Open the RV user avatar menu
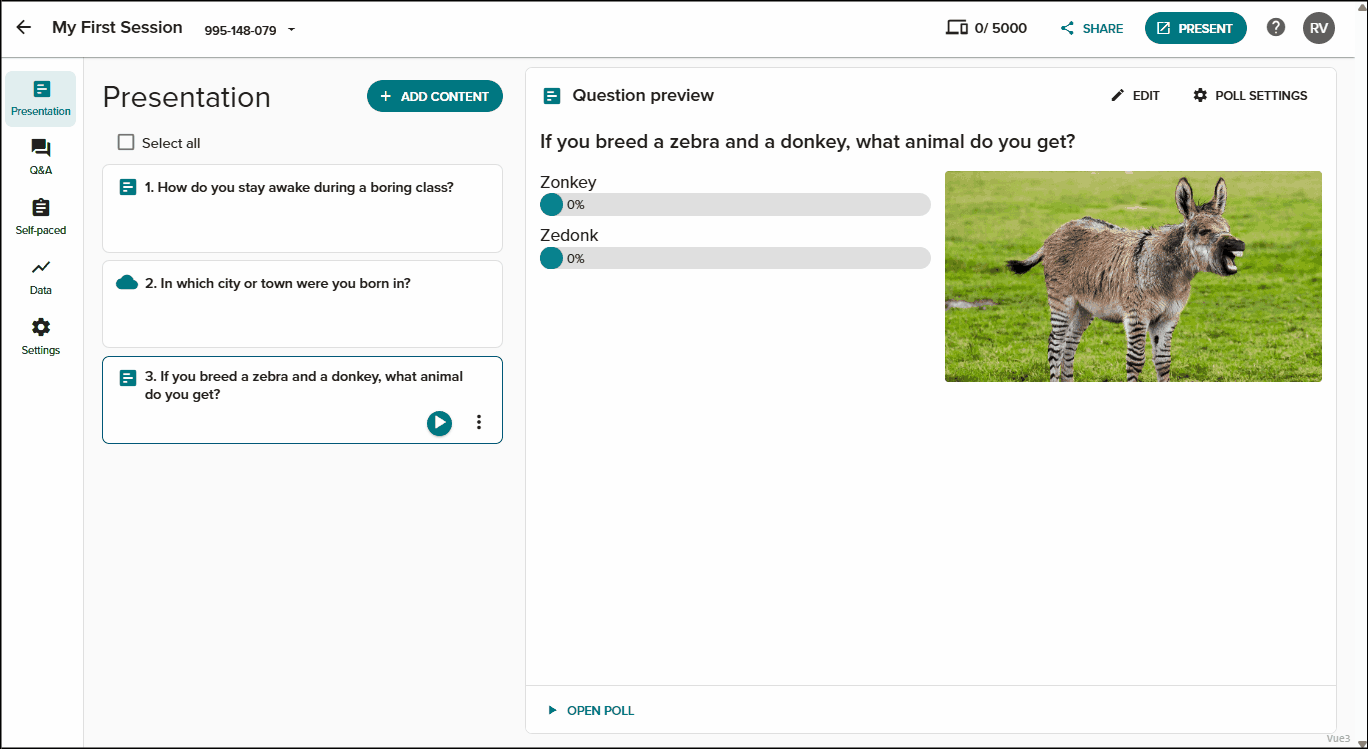Image resolution: width=1368 pixels, height=749 pixels. coord(1319,28)
